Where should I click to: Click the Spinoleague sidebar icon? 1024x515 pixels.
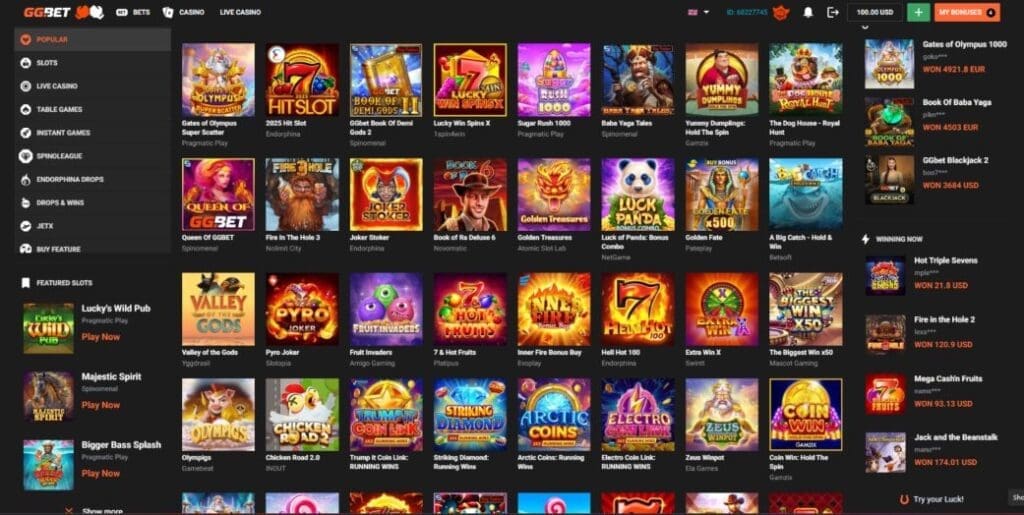tap(25, 156)
